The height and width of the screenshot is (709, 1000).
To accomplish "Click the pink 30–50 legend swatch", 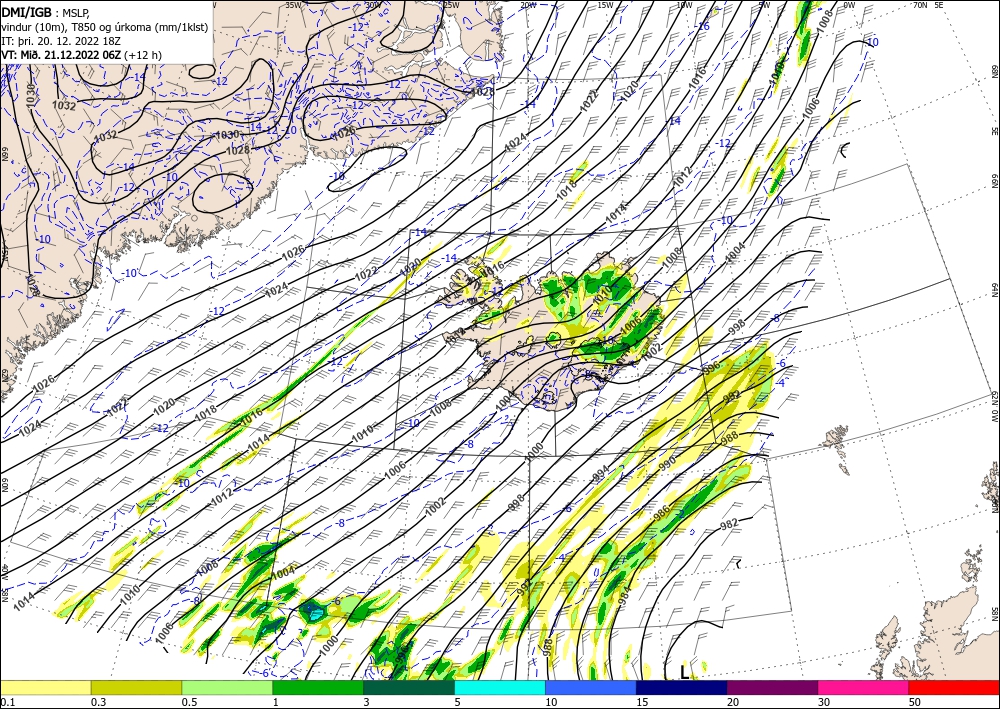I will pyautogui.click(x=864, y=687).
